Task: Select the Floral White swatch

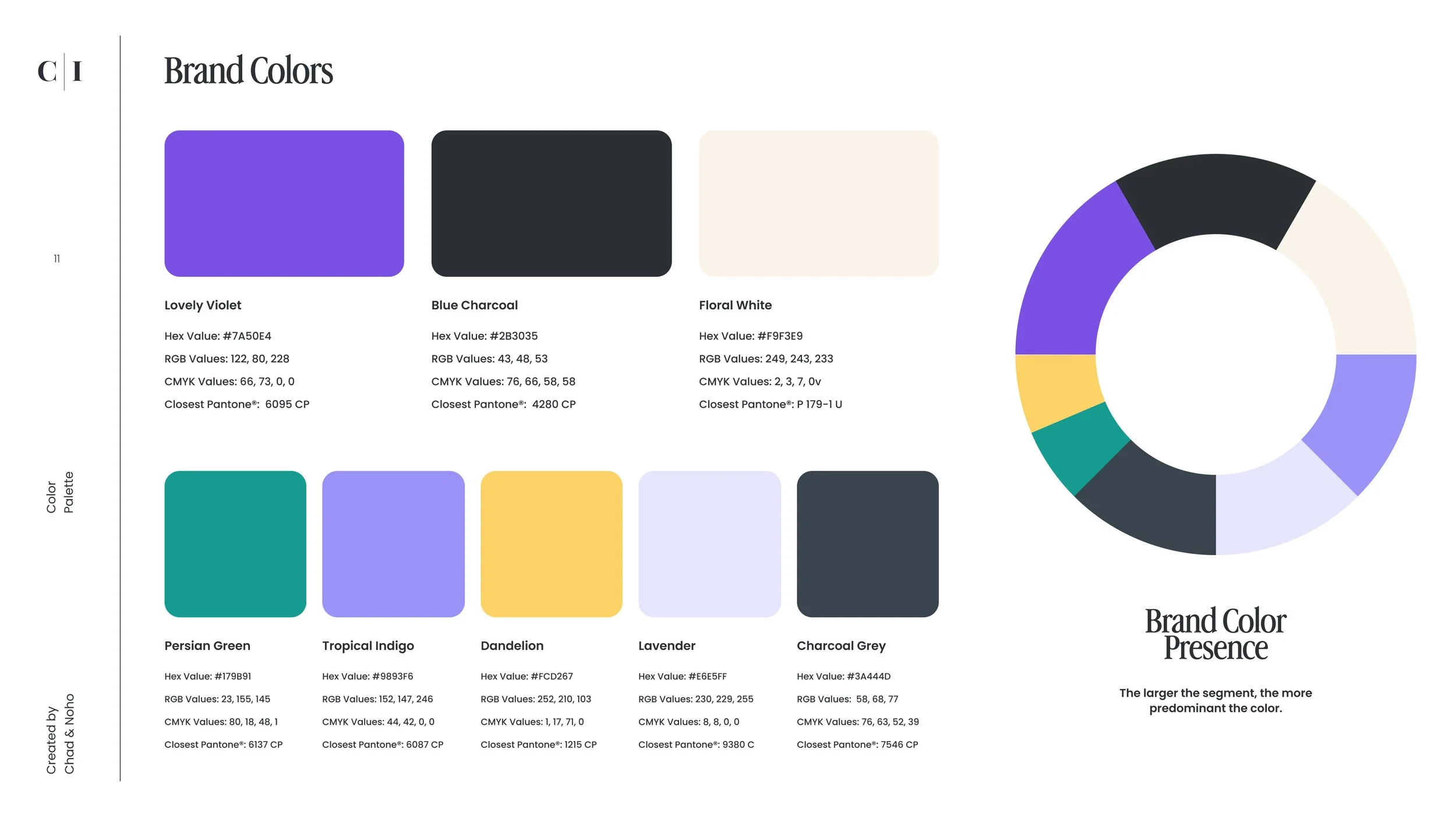Action: point(819,203)
